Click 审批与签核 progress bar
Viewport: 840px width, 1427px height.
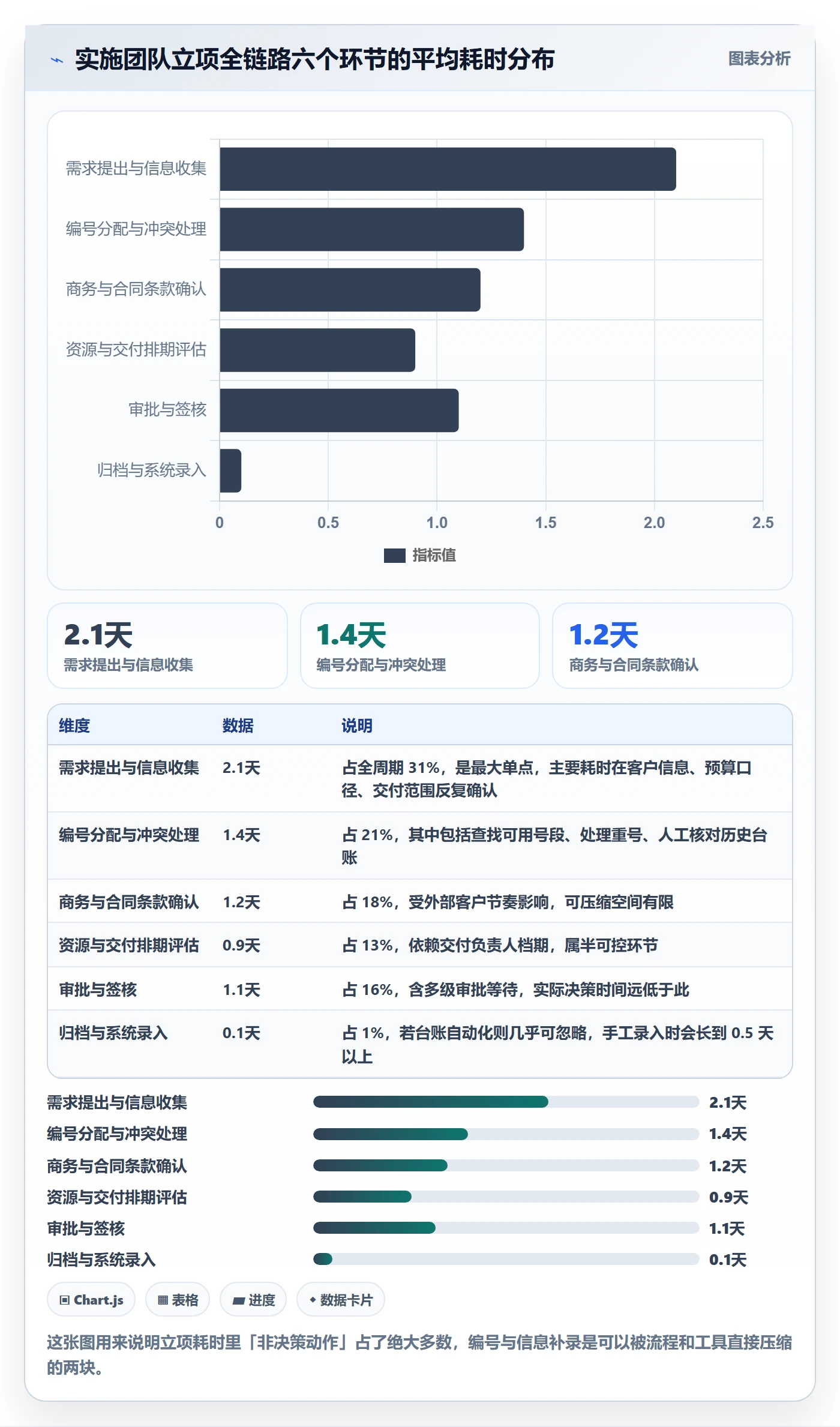pos(506,1228)
